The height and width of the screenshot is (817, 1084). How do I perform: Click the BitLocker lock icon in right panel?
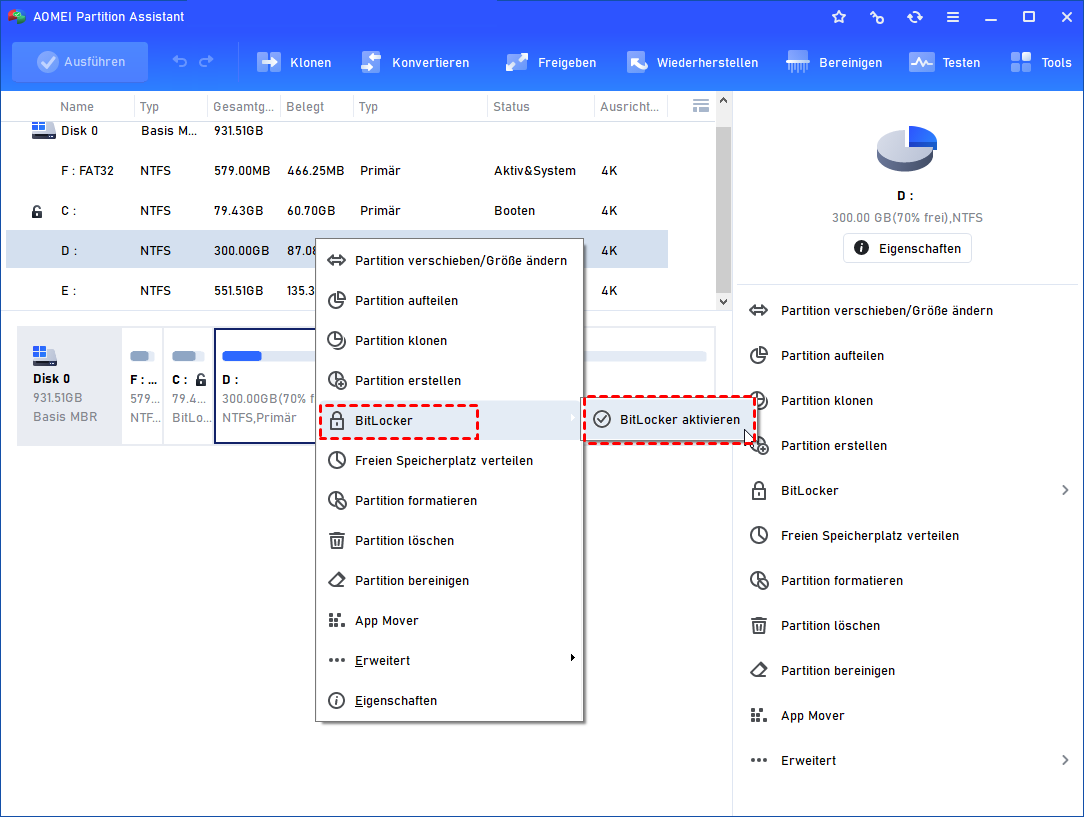tap(759, 491)
